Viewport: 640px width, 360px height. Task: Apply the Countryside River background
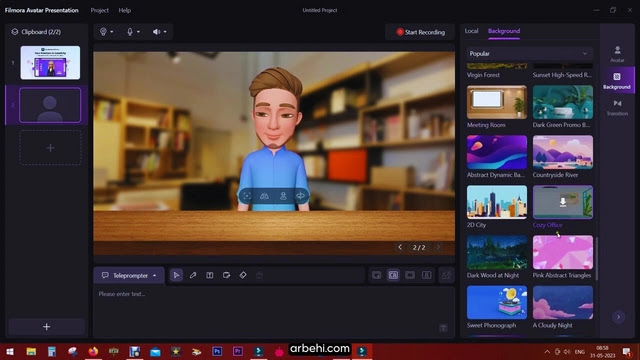[563, 152]
